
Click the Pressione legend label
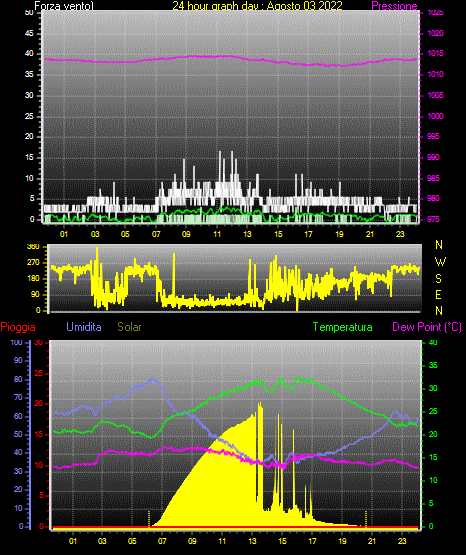[394, 6]
